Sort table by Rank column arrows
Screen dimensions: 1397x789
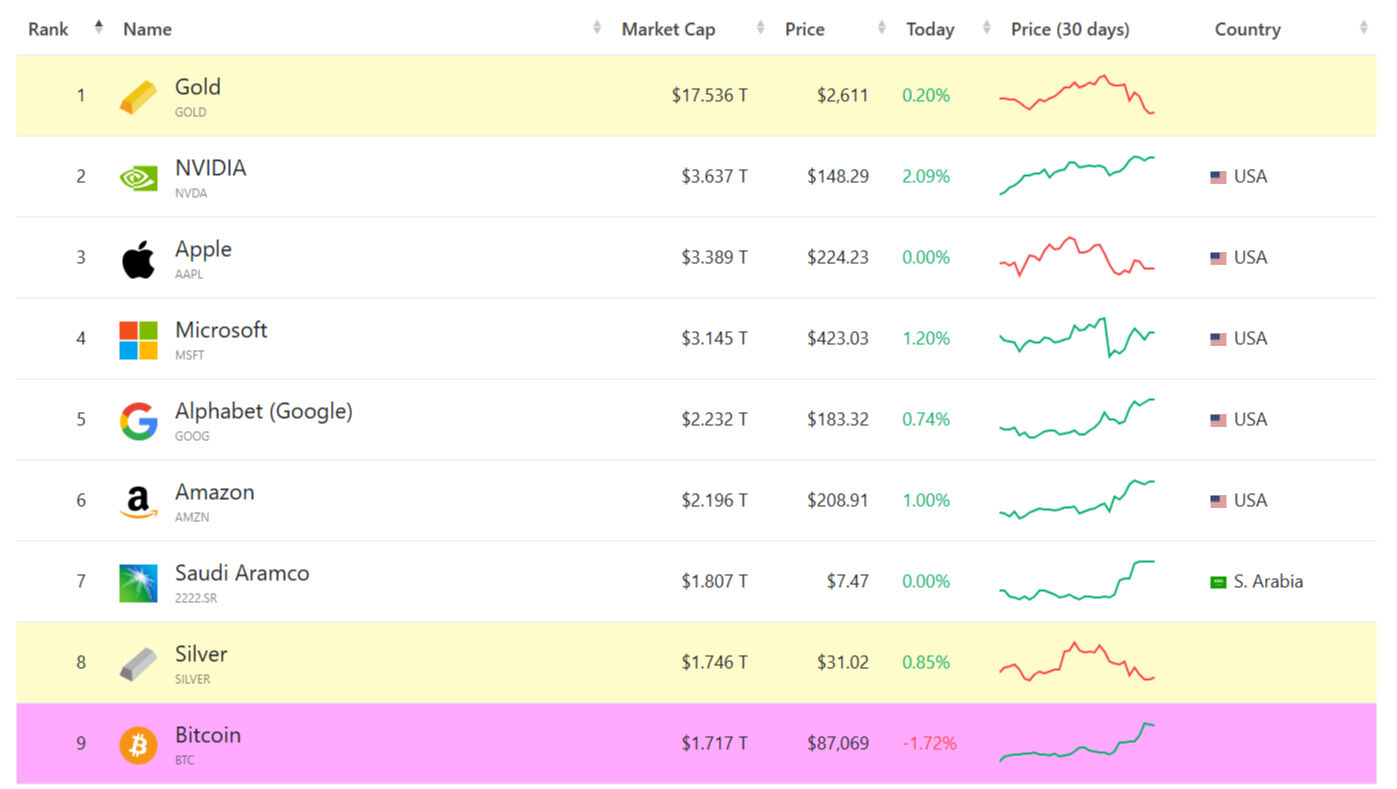click(98, 28)
